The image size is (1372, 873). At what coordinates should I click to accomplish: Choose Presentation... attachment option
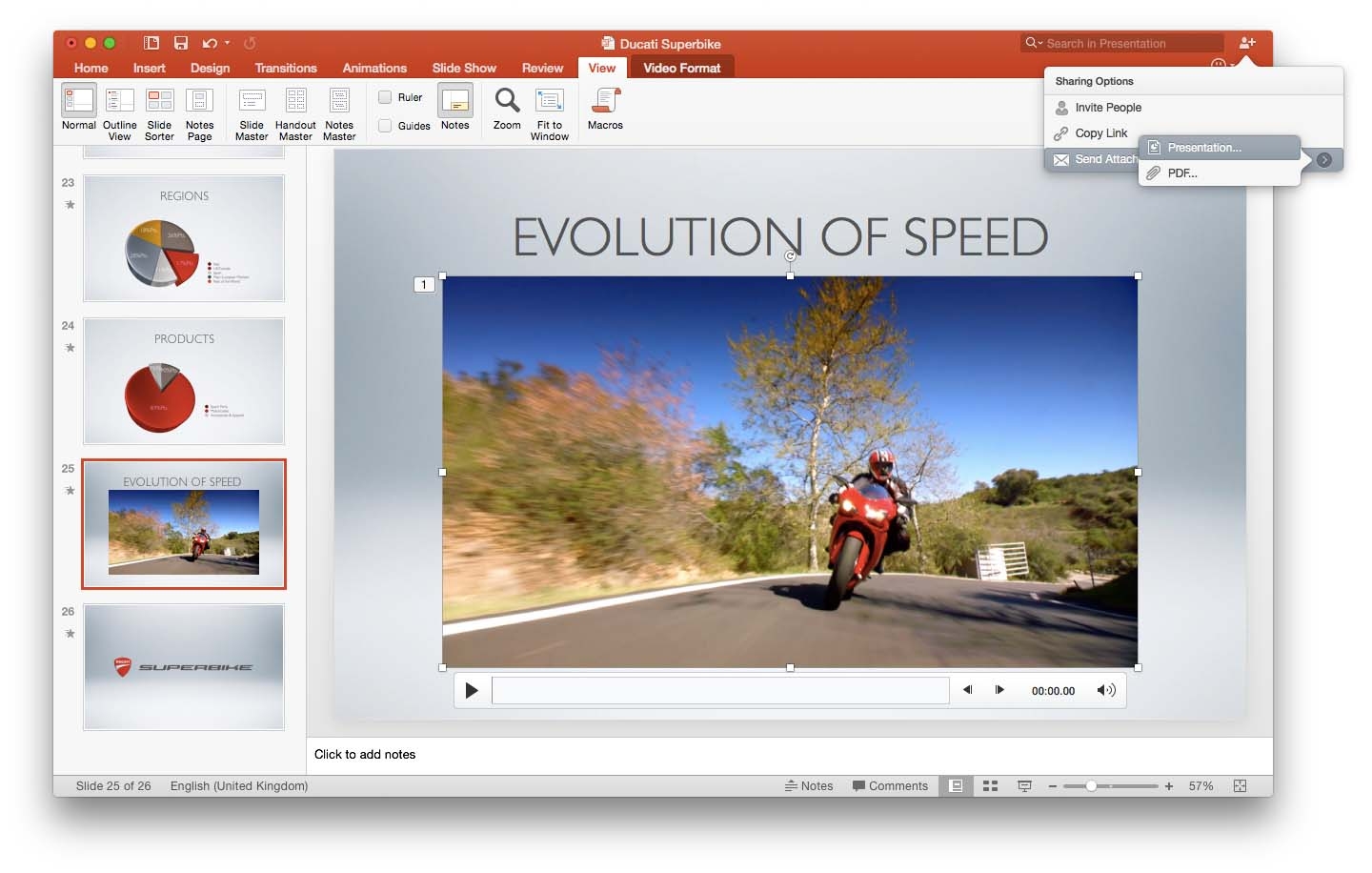[1219, 148]
